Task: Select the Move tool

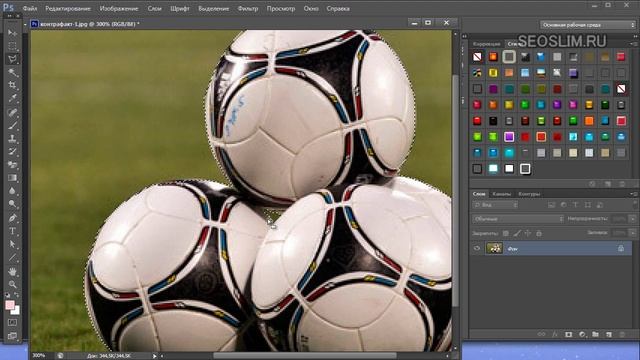Action: [x=12, y=33]
